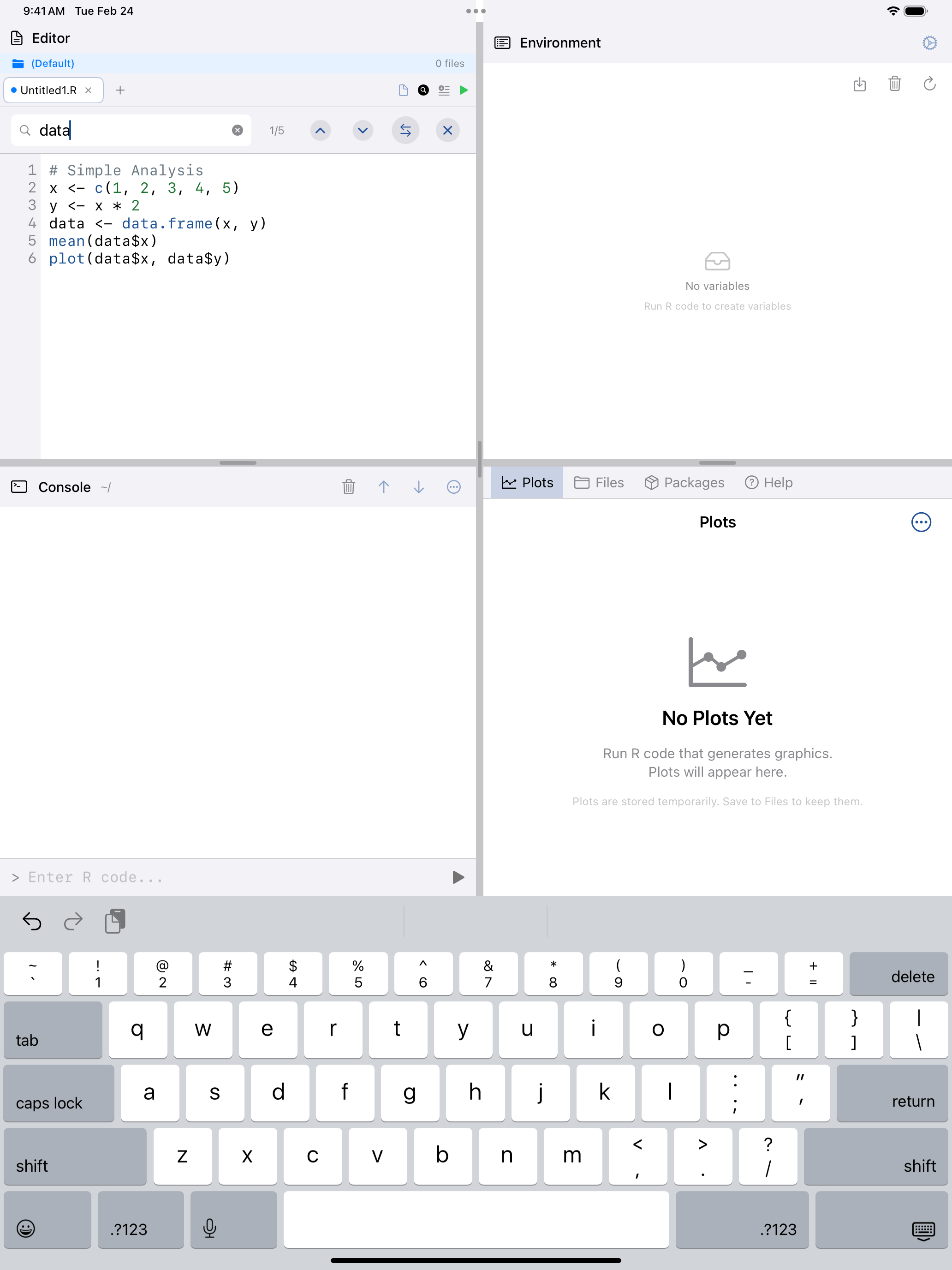Open the search tool in the editor toolbar
This screenshot has height=1270, width=952.
[x=423, y=90]
